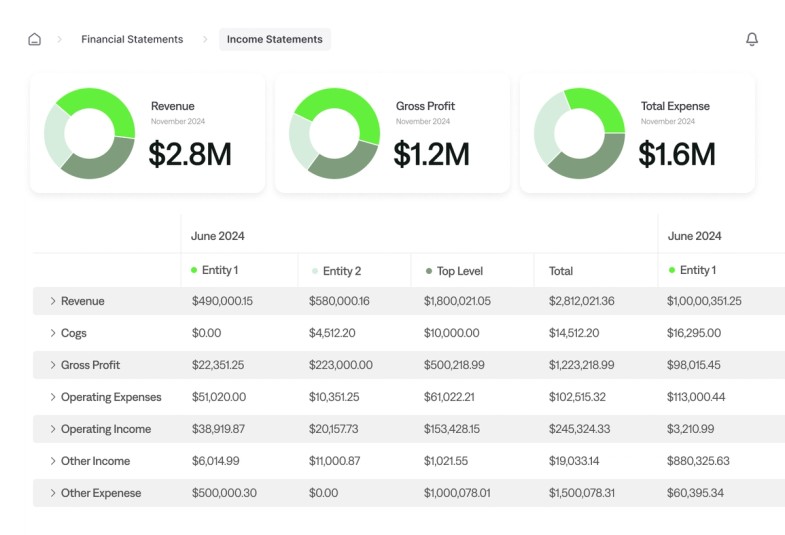Click Other Income cell $11,000.87
The width and height of the screenshot is (785, 535).
point(334,461)
